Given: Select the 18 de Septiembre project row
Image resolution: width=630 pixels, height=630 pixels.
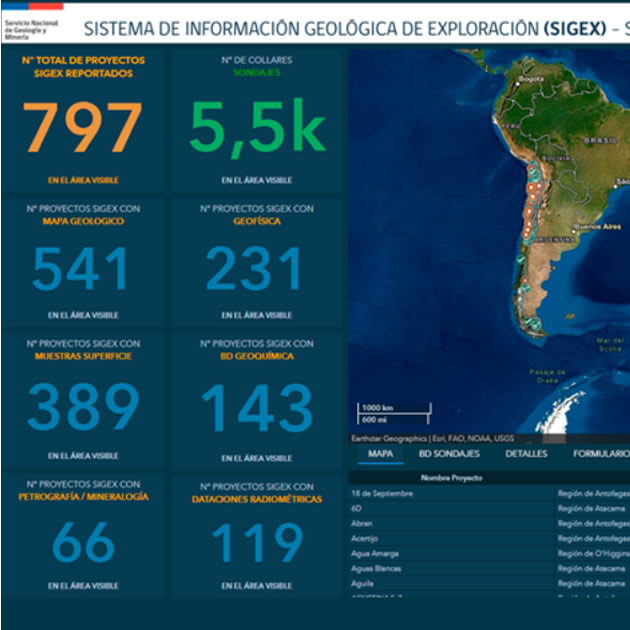Looking at the screenshot, I should [450, 493].
